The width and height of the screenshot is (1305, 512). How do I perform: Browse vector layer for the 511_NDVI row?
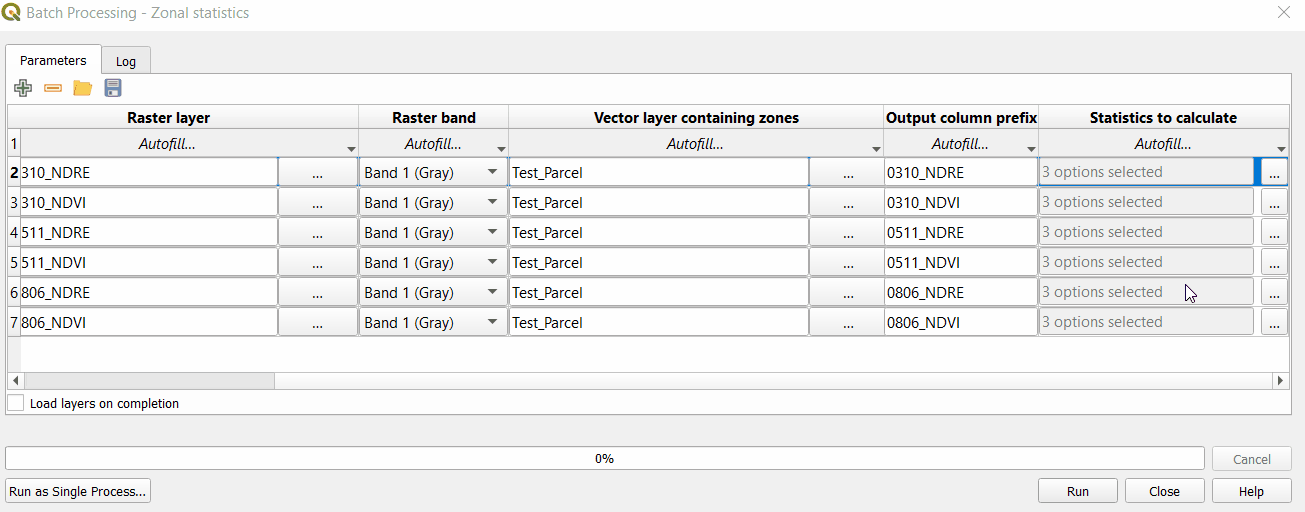pyautogui.click(x=847, y=263)
